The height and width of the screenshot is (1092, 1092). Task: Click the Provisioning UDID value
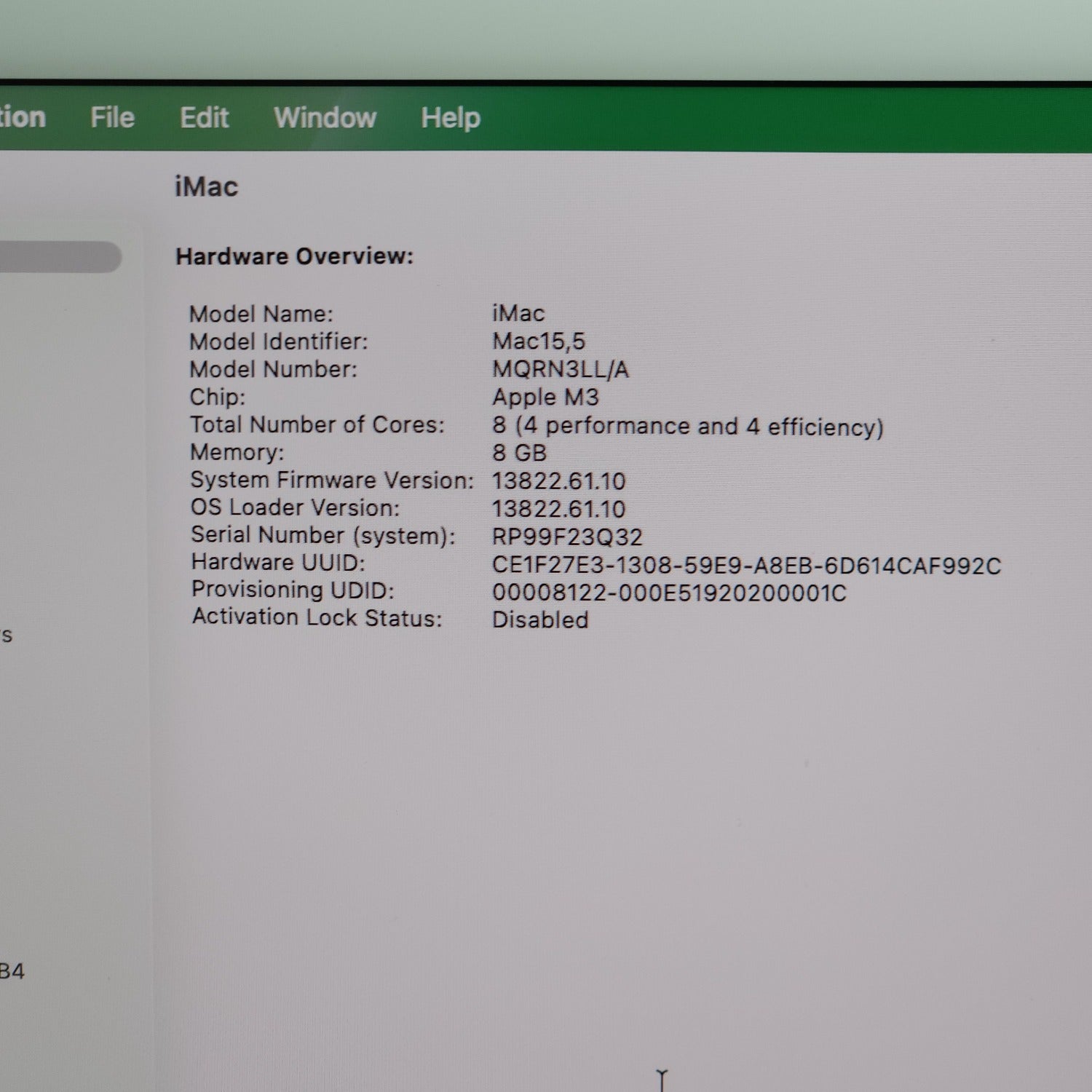[x=668, y=593]
